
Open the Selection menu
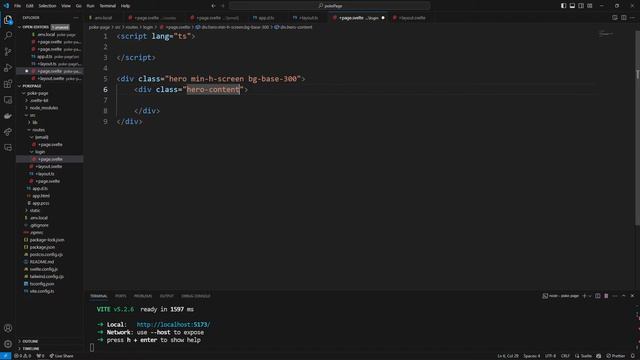tap(47, 6)
